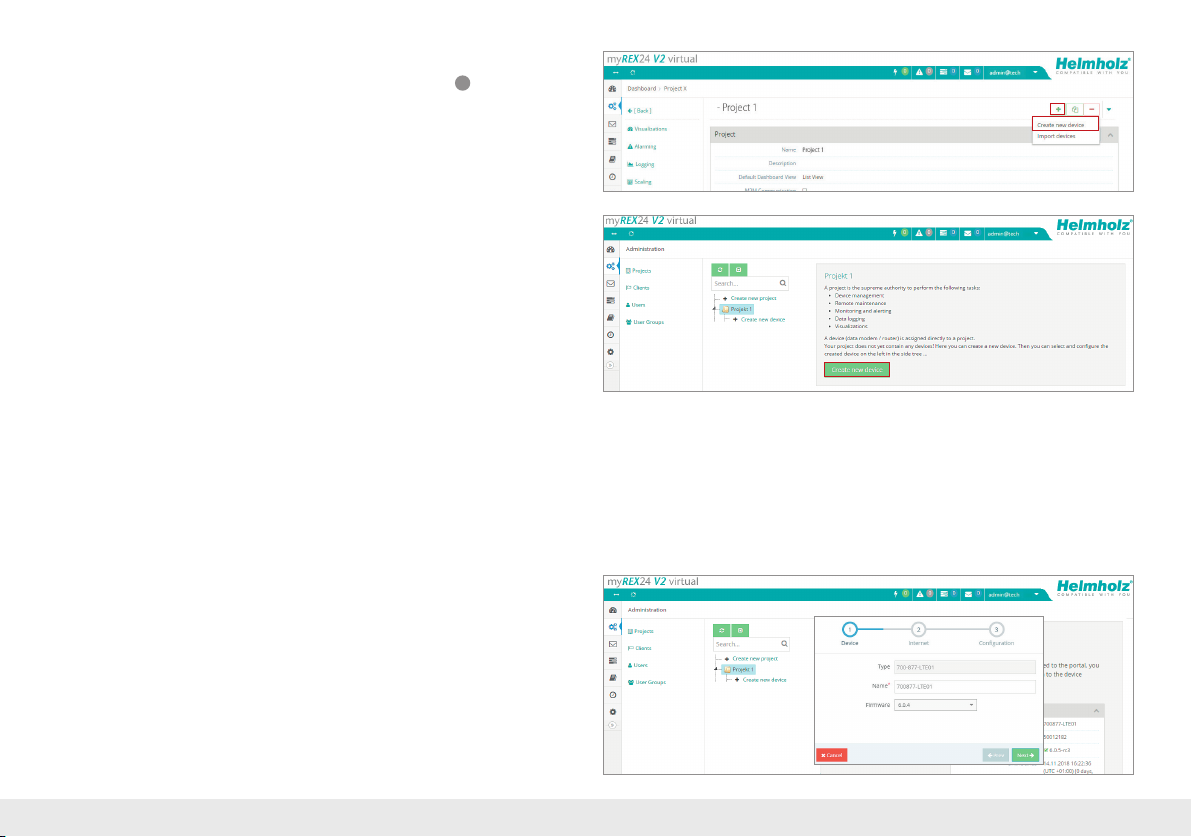Click the clock sidebar icon in the middle screenshot
Image resolution: width=1192 pixels, height=837 pixels.
610,334
